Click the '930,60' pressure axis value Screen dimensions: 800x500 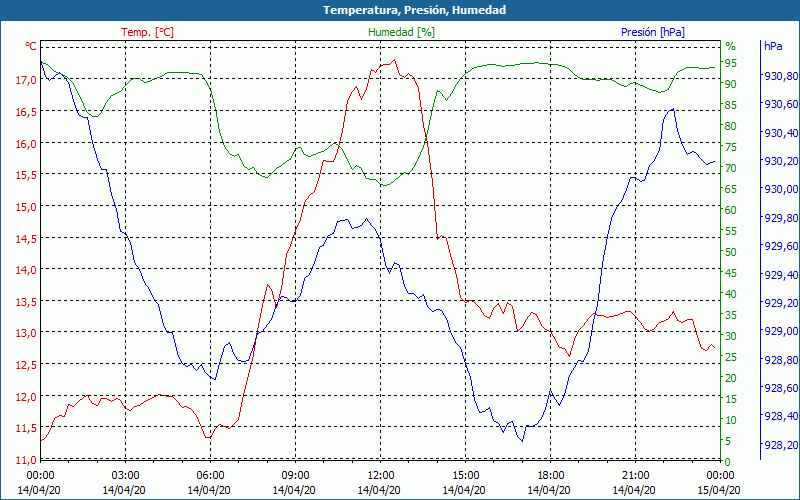[x=781, y=105]
